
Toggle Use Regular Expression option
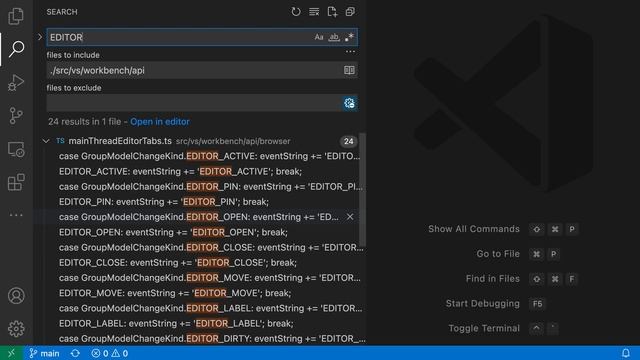tap(349, 37)
